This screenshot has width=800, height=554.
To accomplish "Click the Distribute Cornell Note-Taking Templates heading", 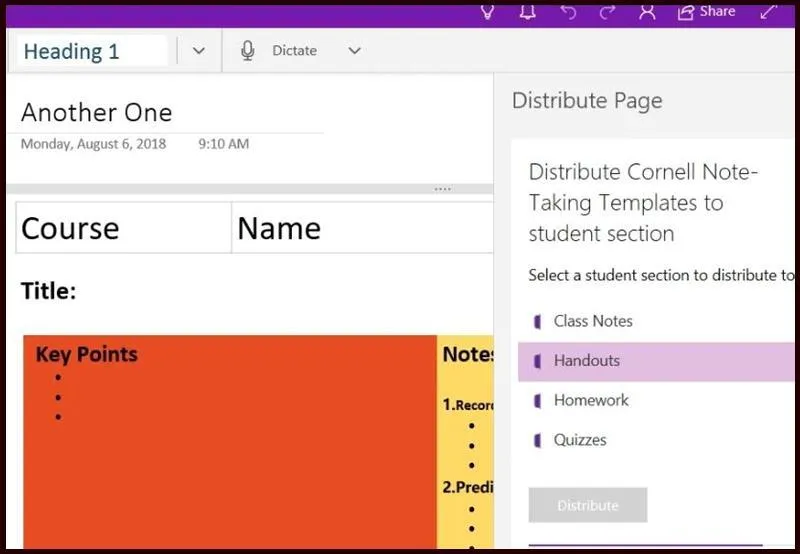I will point(643,203).
